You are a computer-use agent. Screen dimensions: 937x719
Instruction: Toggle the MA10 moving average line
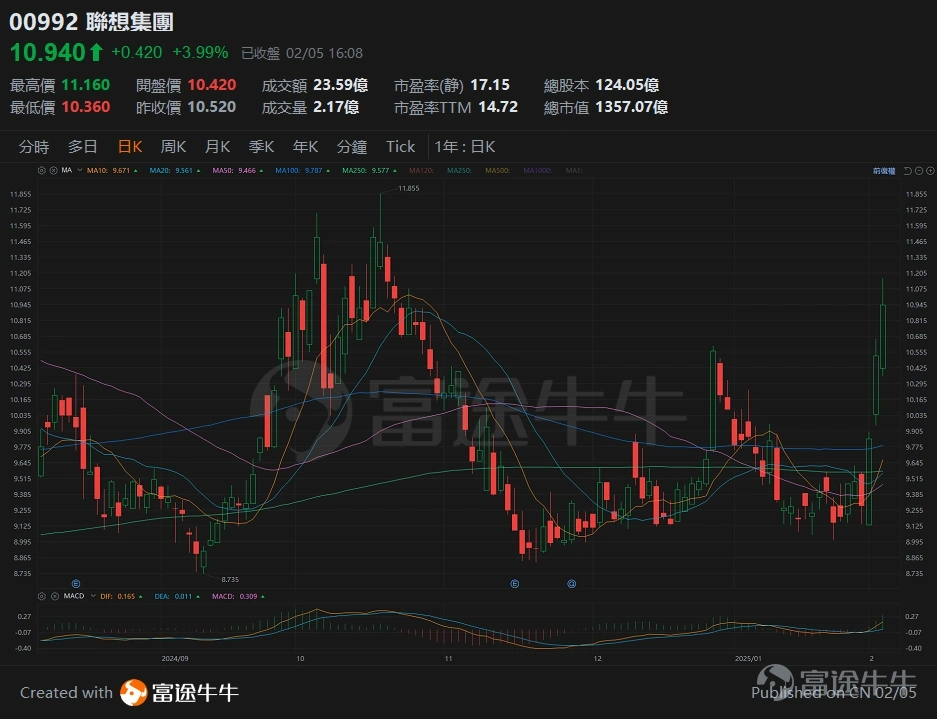[x=112, y=170]
